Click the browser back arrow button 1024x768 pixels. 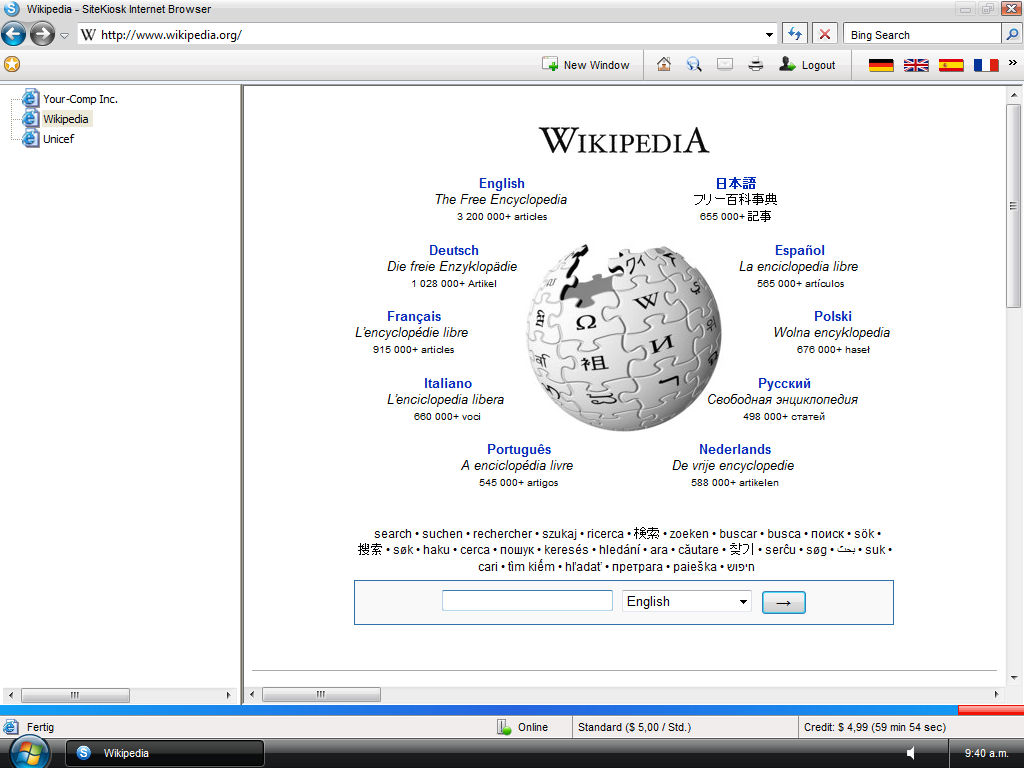click(x=14, y=35)
